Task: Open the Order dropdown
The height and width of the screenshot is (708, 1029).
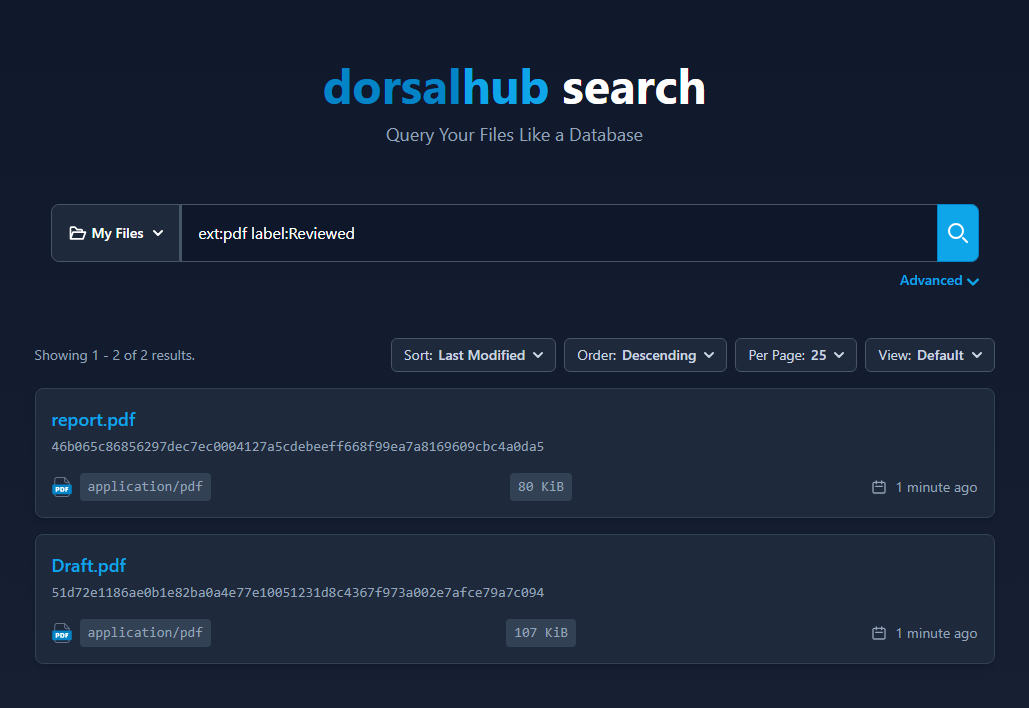Action: tap(644, 355)
